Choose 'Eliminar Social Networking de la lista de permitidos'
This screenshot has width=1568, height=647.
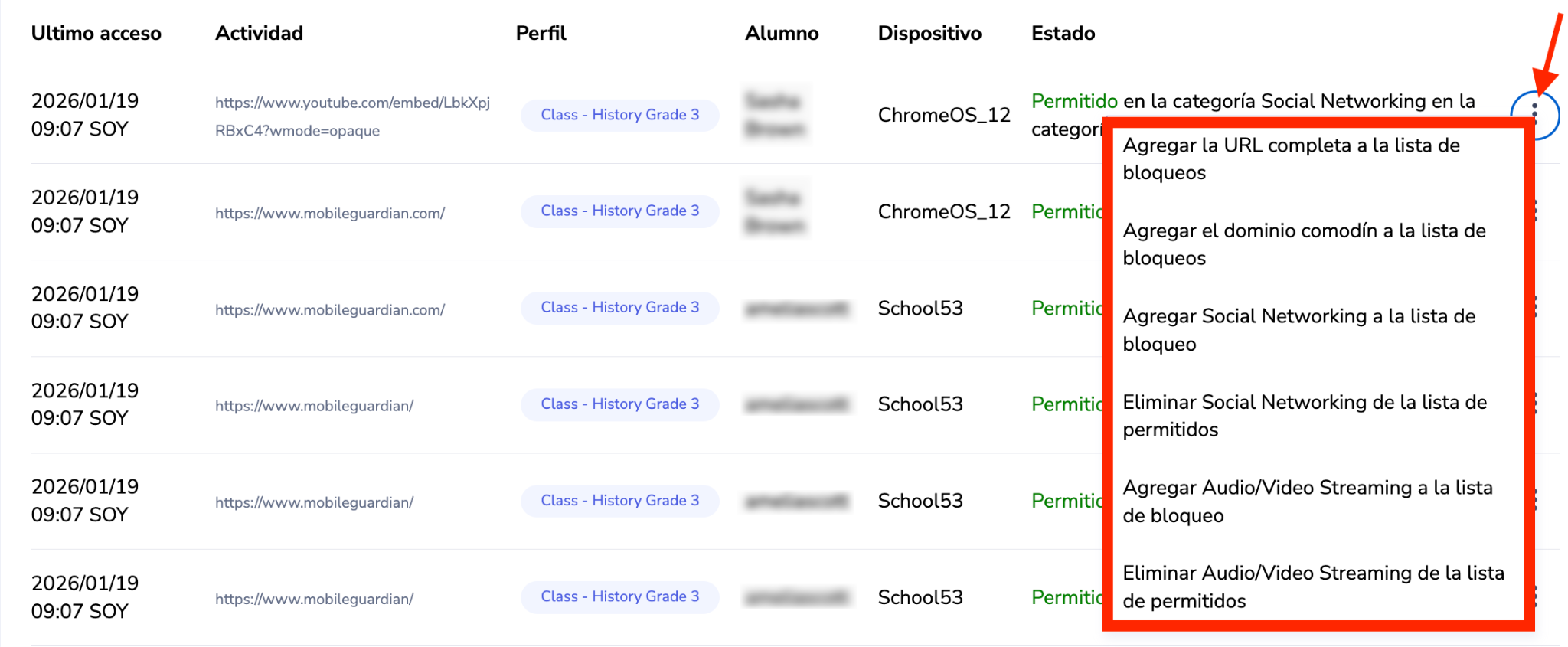1304,416
